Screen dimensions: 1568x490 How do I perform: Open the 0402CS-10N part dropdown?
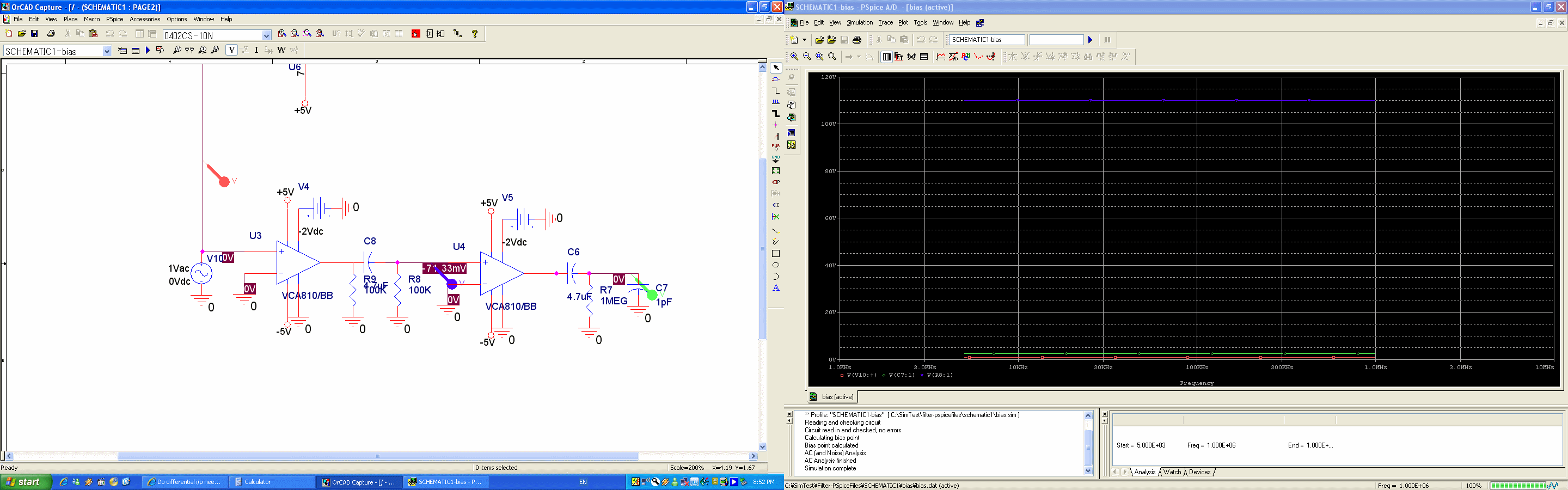click(x=266, y=35)
